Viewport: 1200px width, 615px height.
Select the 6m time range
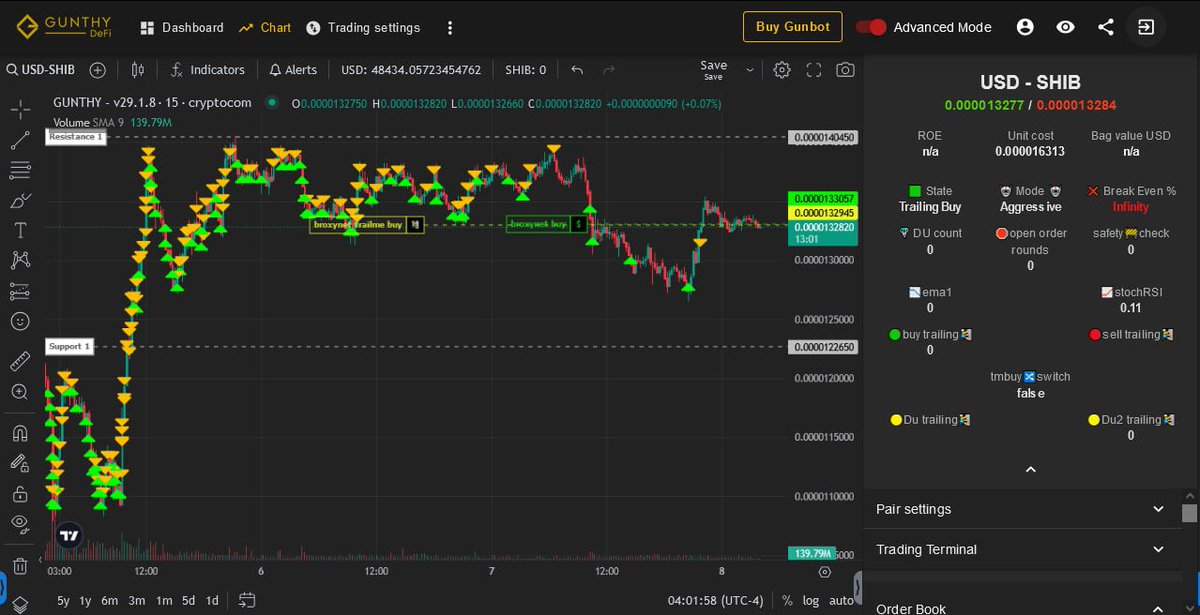(110, 601)
